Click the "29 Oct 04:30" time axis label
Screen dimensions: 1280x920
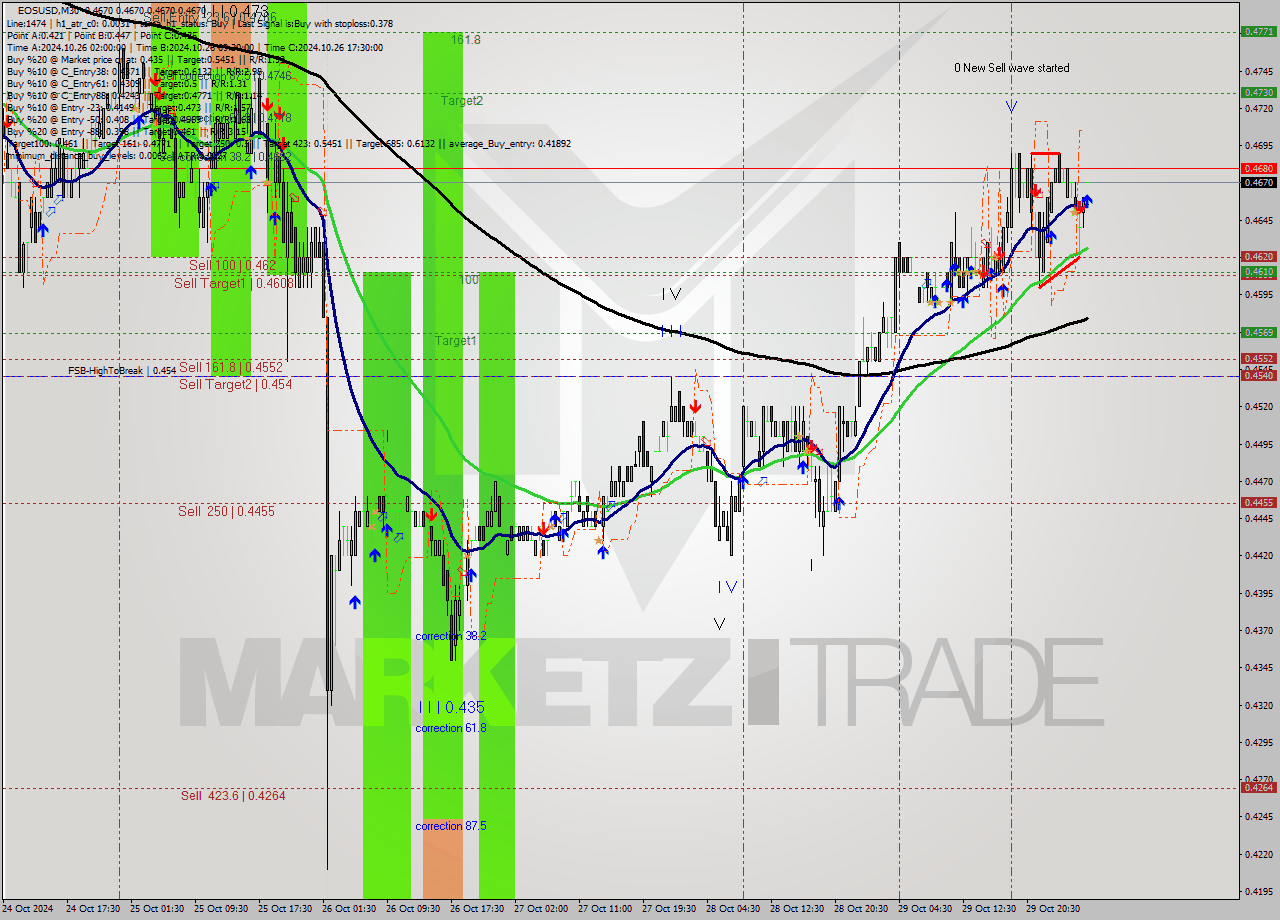925,909
